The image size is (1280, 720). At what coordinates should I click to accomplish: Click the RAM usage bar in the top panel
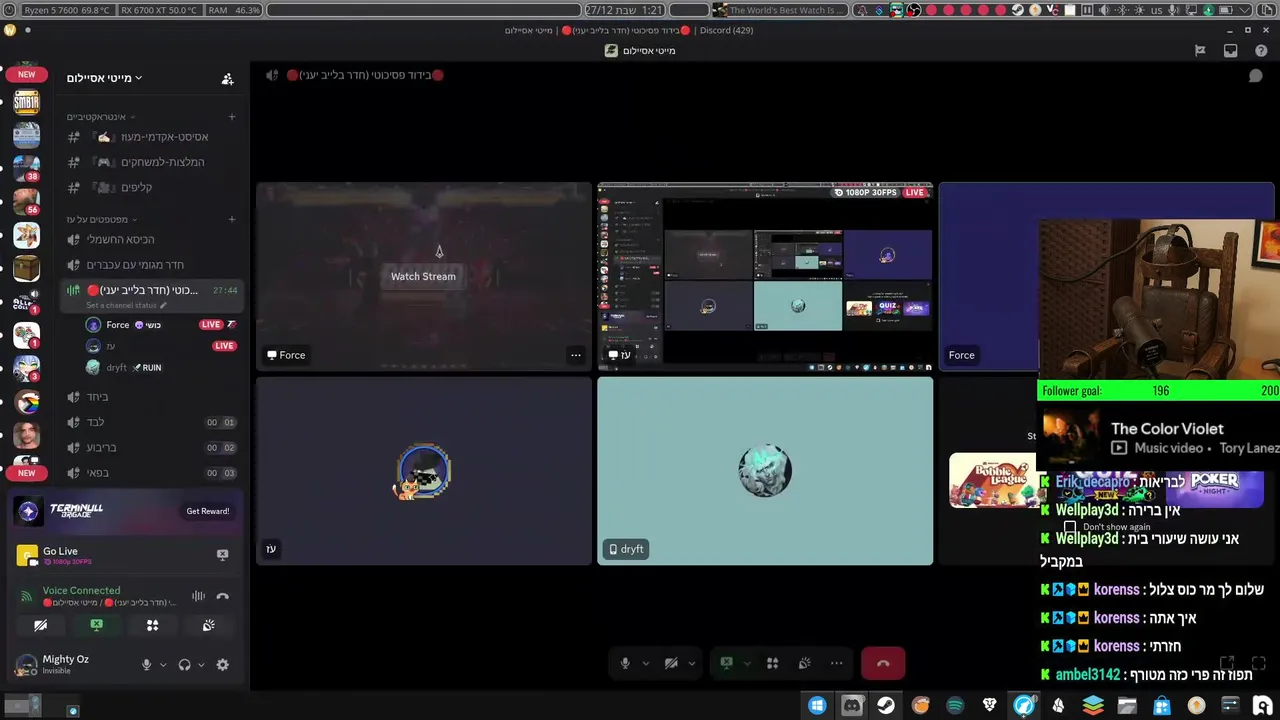[234, 10]
